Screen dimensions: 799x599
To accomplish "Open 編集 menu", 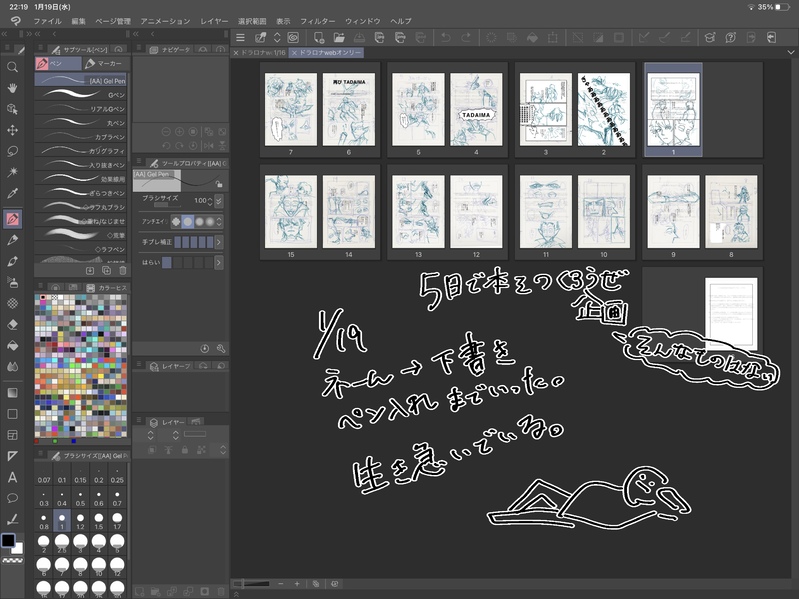I will [x=78, y=21].
